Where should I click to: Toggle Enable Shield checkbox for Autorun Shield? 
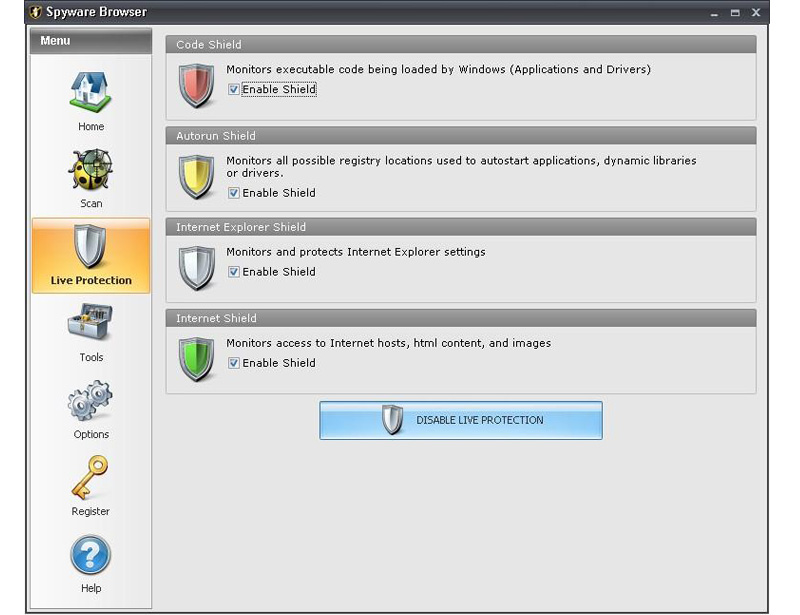click(x=234, y=193)
